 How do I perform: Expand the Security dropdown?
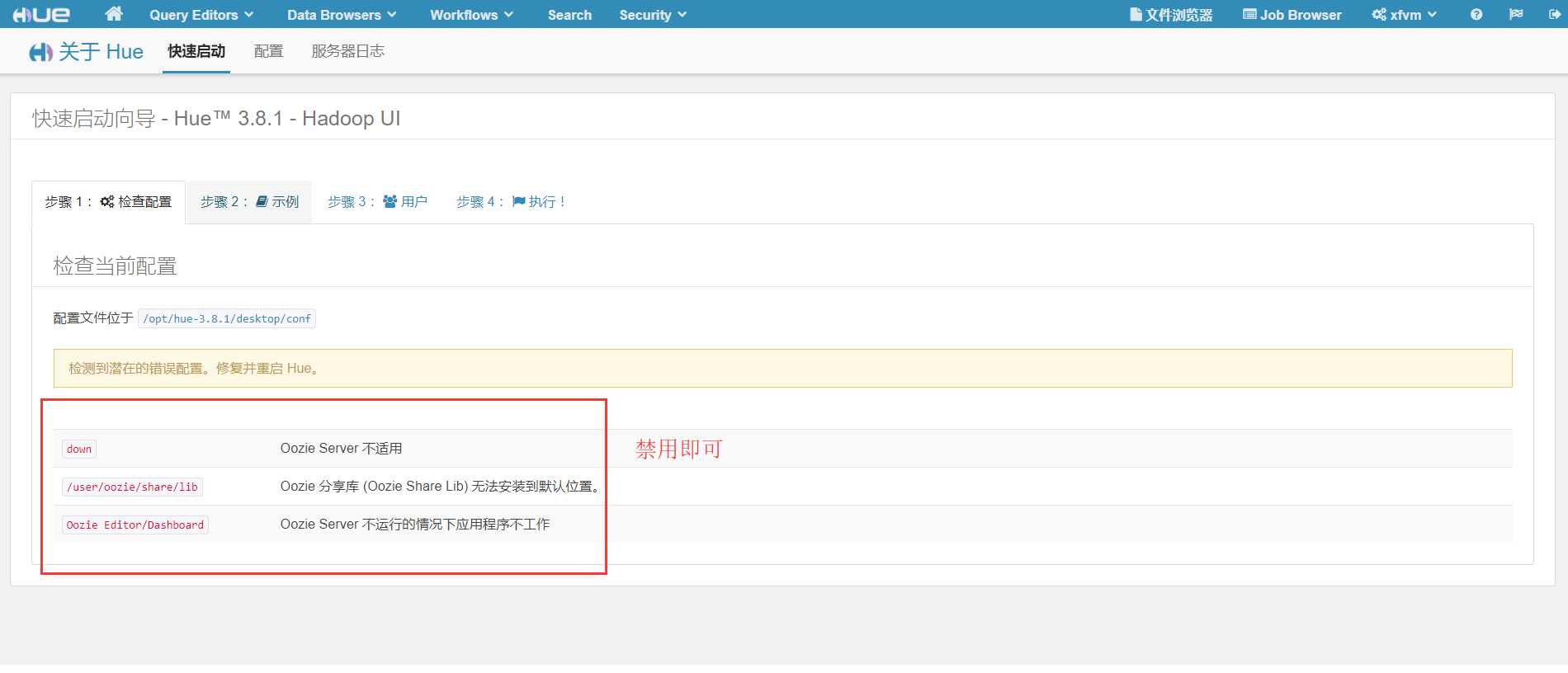[653, 15]
